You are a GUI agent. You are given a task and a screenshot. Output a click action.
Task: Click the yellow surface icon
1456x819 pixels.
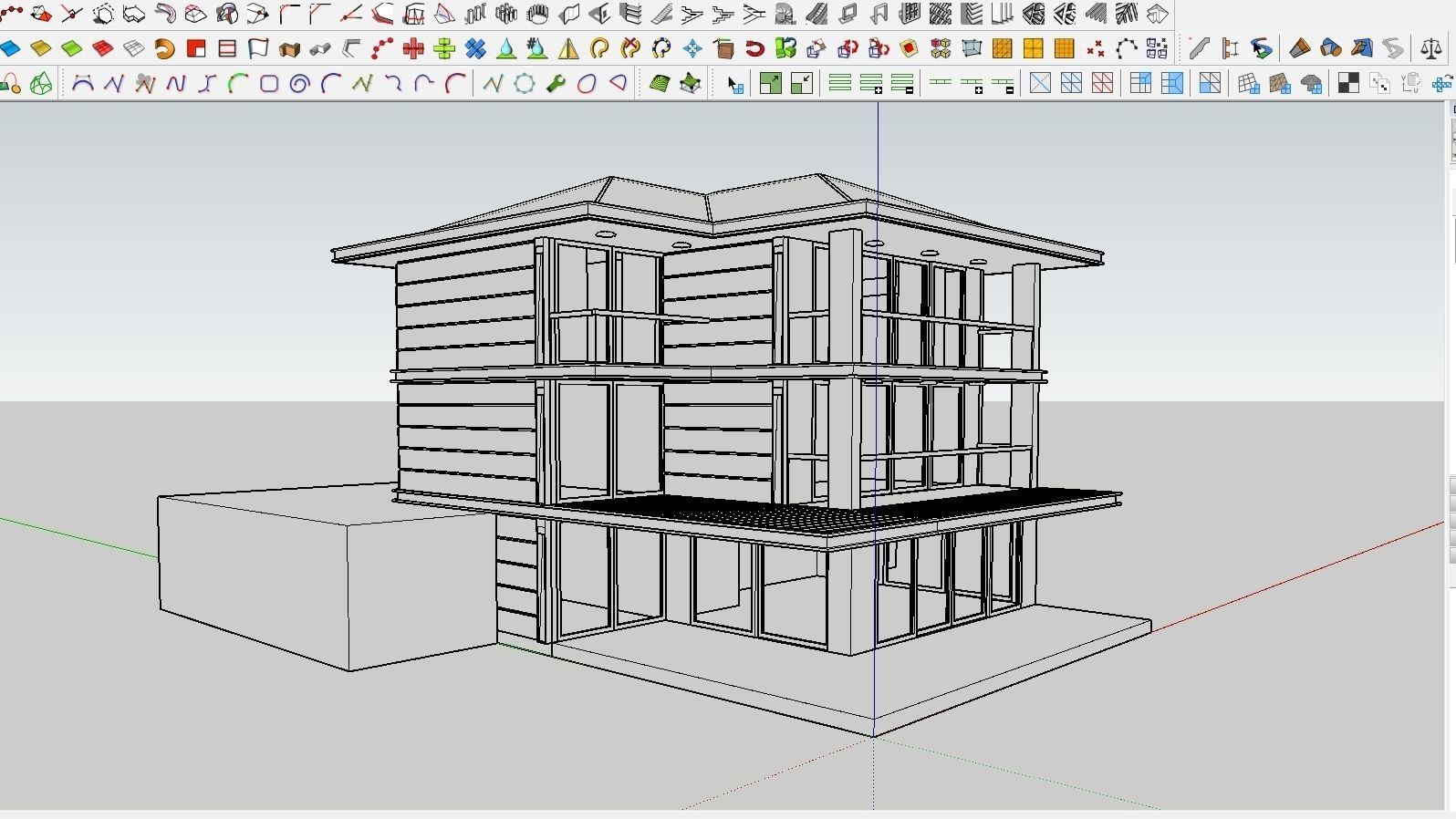pos(40,48)
